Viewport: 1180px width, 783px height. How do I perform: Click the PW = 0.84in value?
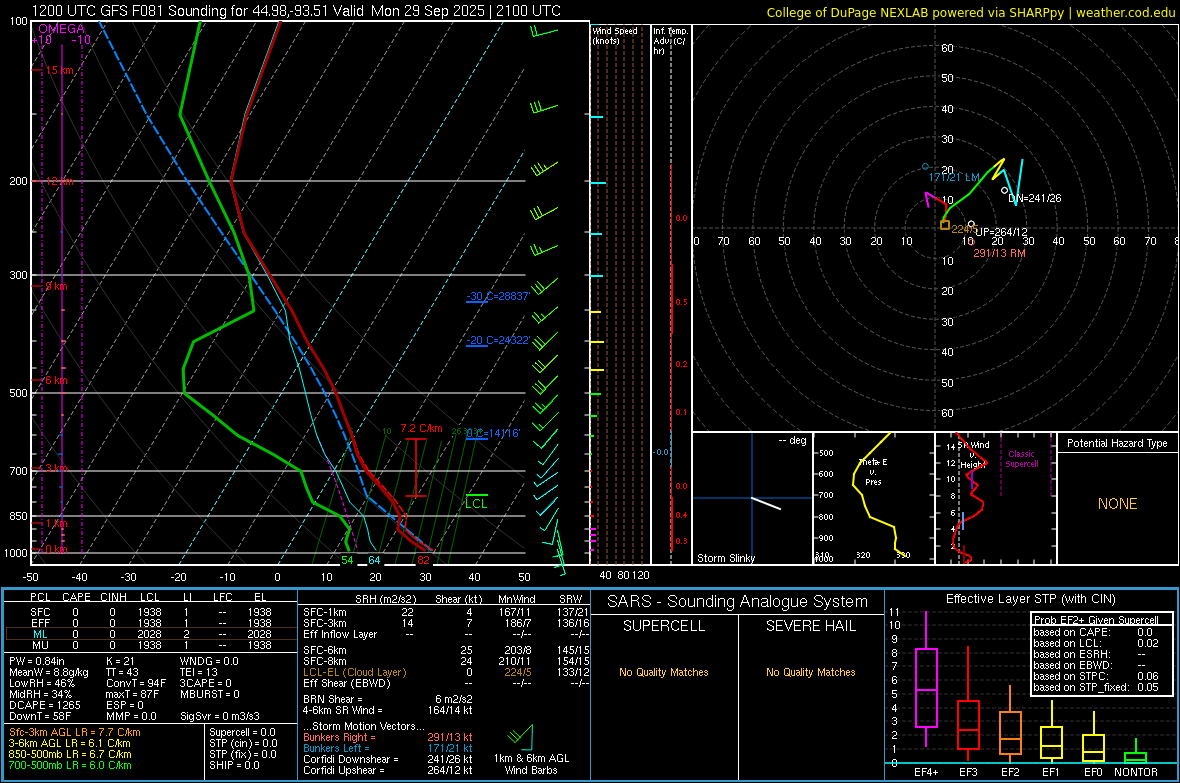coord(37,661)
